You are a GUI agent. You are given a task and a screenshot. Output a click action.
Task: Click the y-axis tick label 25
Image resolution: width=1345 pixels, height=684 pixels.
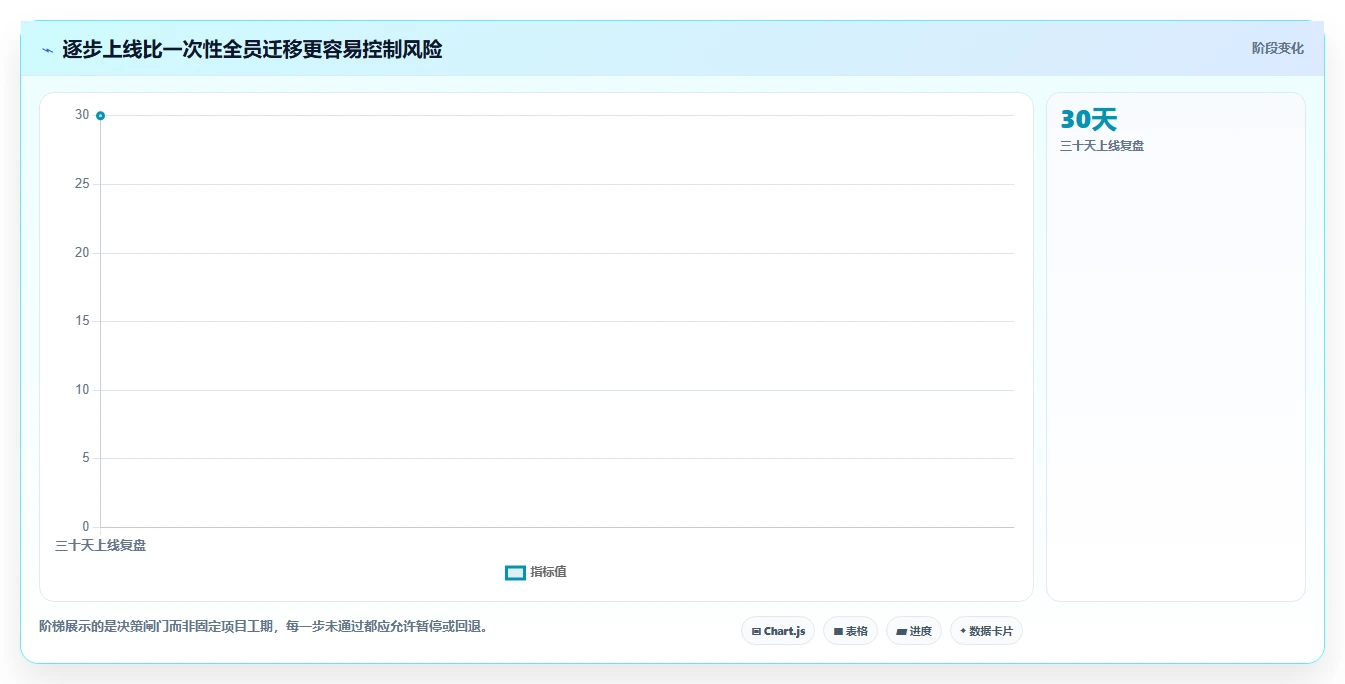(82, 184)
